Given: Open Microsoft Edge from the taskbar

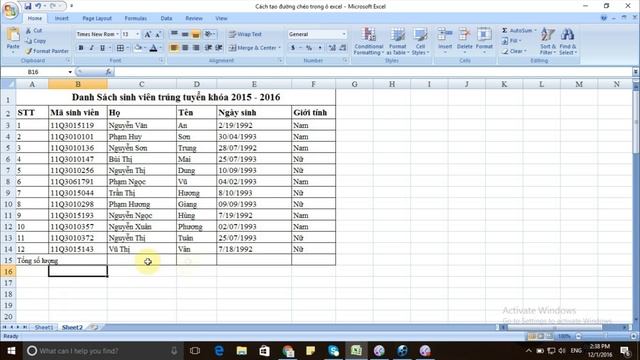Looking at the screenshot, I should click(219, 351).
